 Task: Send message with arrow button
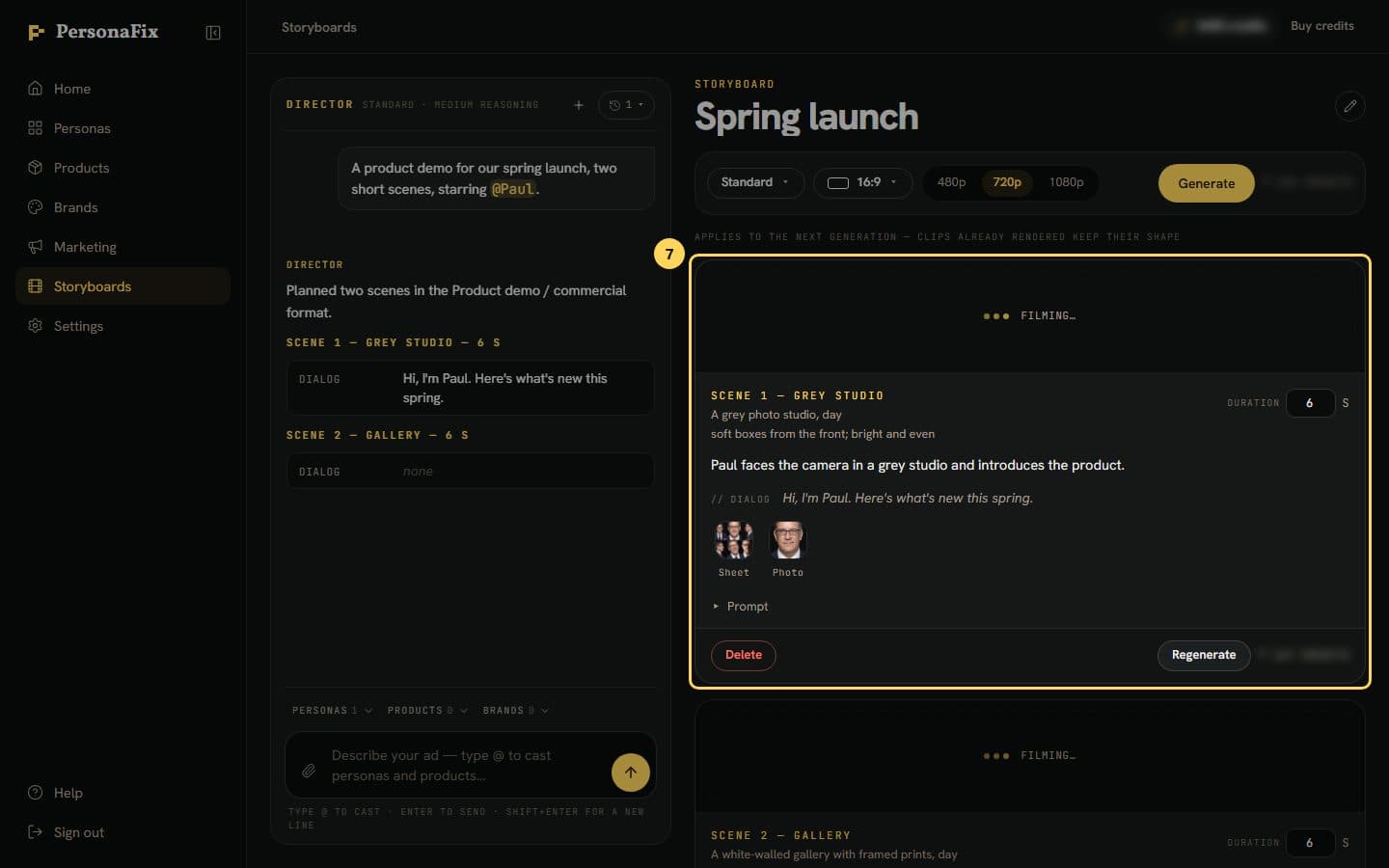pyautogui.click(x=631, y=772)
